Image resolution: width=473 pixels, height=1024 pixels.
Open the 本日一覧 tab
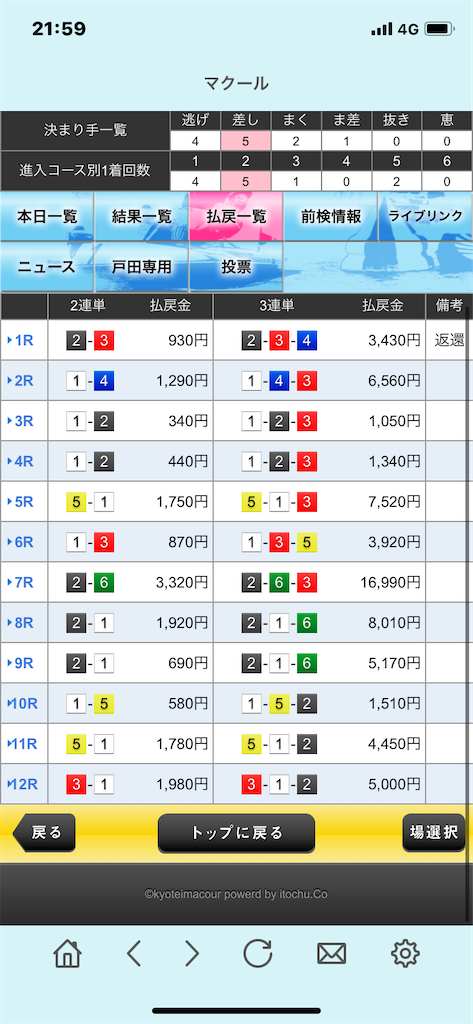(47, 217)
